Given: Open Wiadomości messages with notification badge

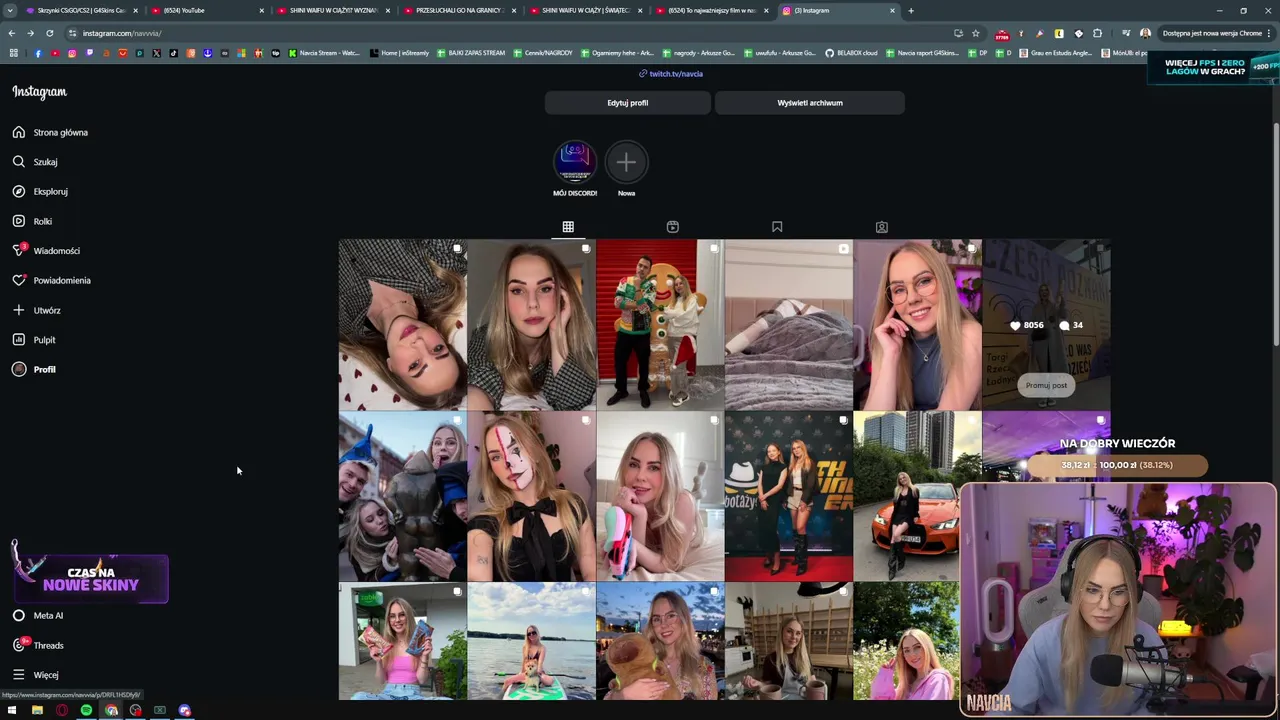Looking at the screenshot, I should coord(46,251).
